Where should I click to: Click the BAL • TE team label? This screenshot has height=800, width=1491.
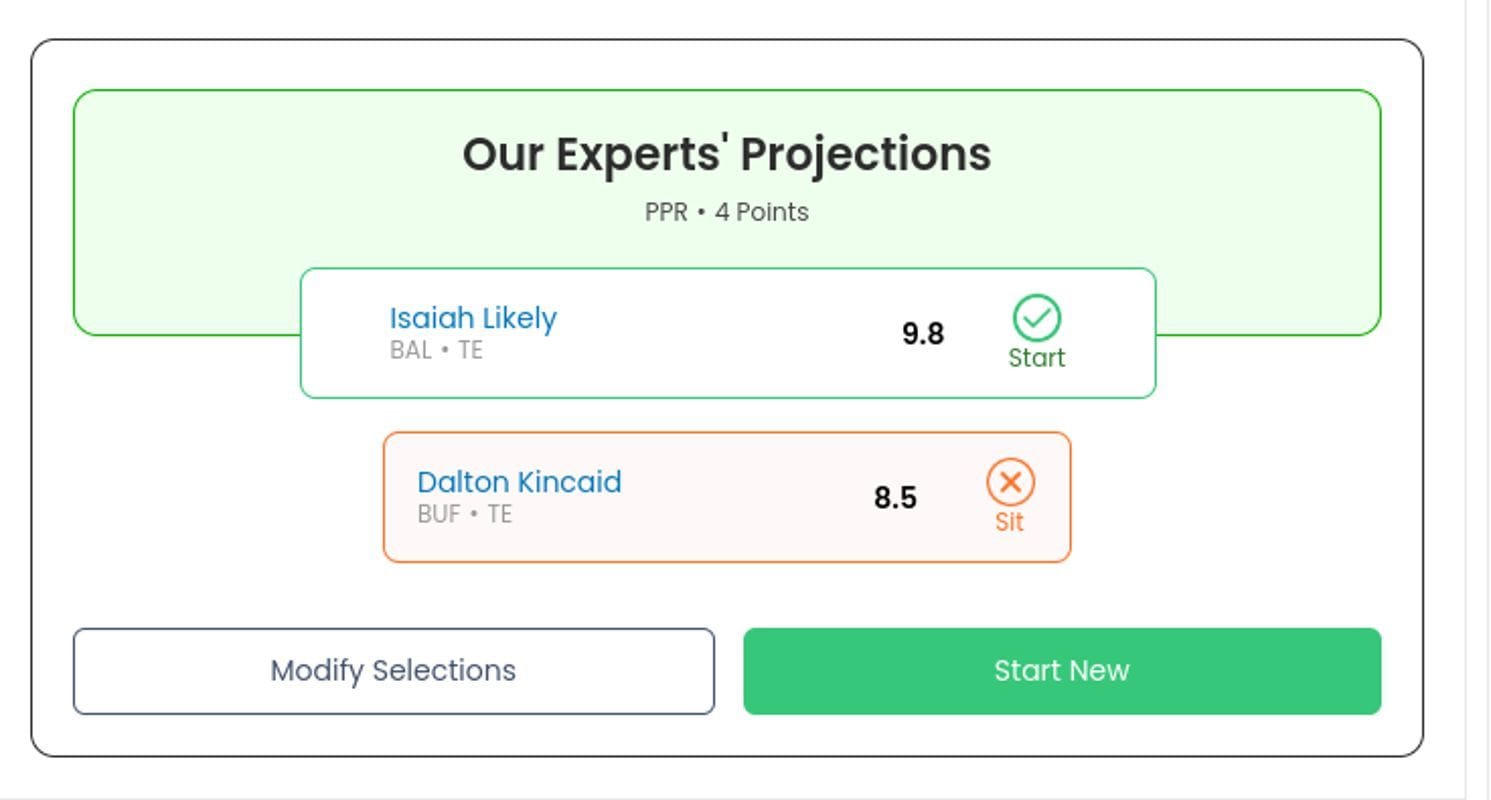pos(436,350)
